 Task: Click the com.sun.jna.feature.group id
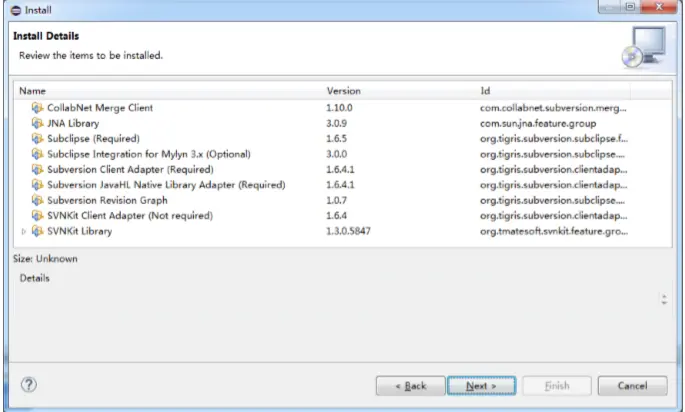pos(538,124)
